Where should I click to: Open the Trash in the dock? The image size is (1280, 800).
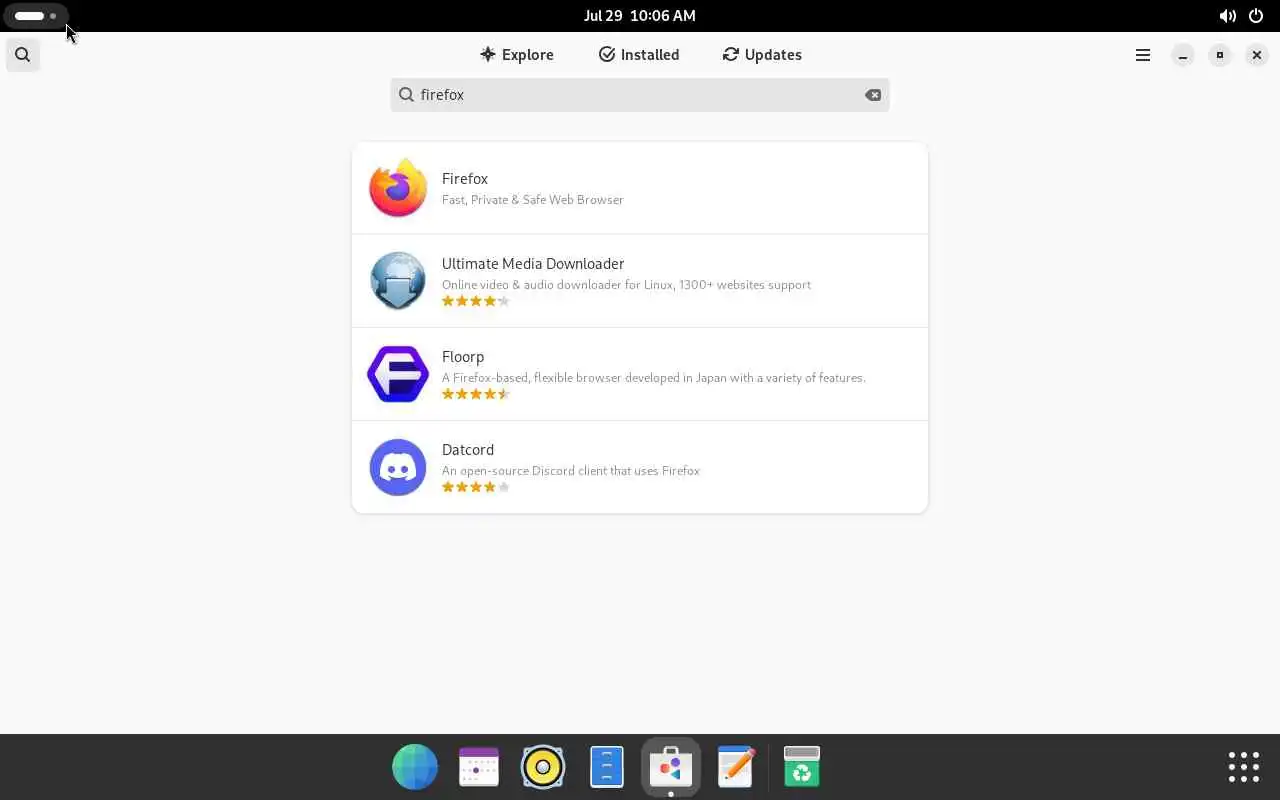(x=801, y=767)
